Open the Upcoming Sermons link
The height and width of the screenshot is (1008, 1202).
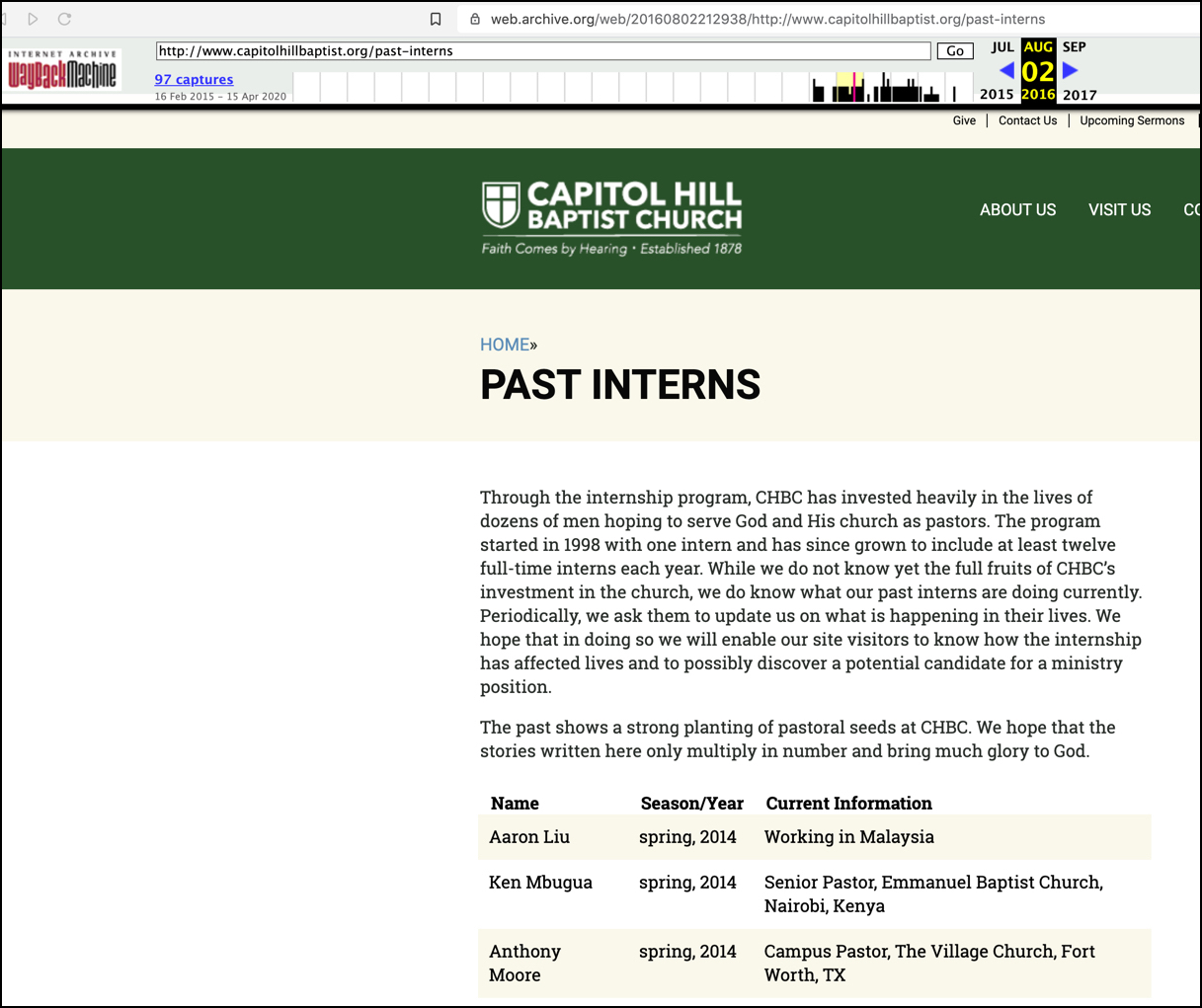1132,120
